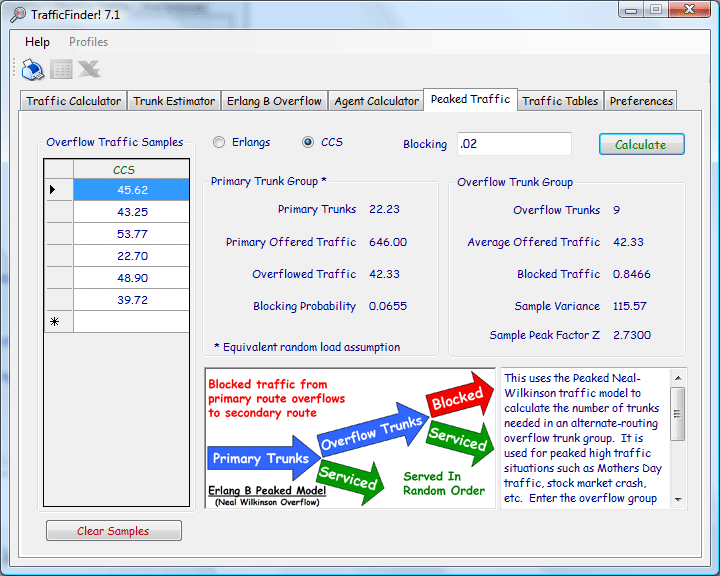Open the Help menu
This screenshot has width=720, height=576.
[x=37, y=42]
